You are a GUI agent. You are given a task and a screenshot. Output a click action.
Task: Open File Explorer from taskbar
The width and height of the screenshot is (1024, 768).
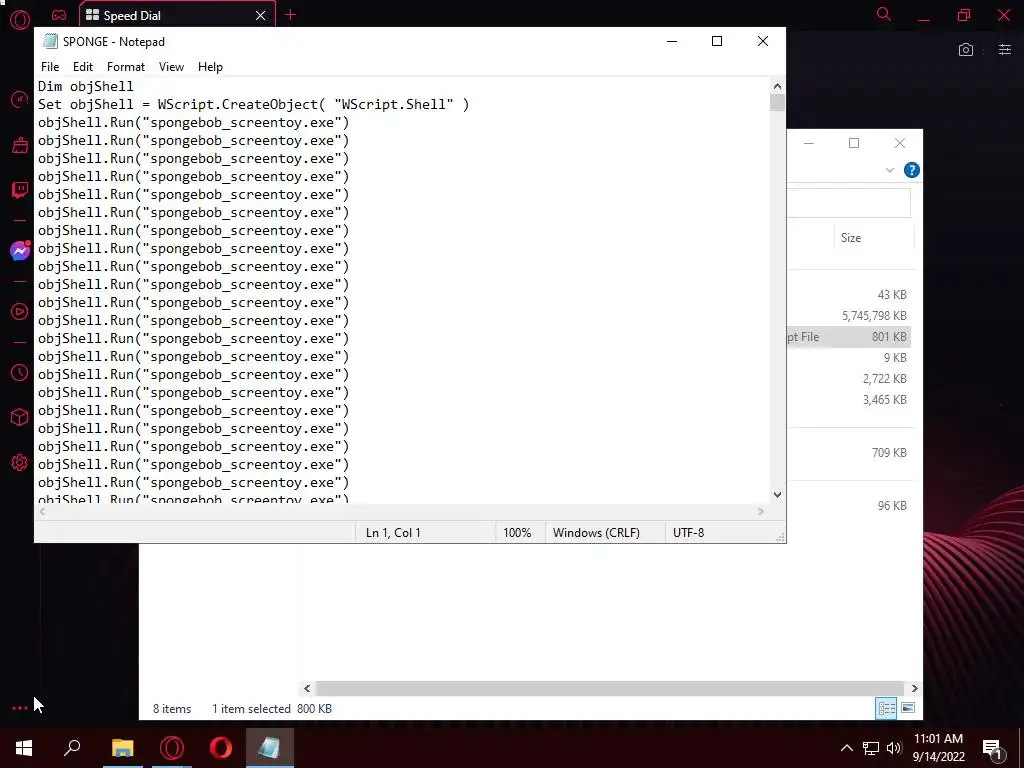pyautogui.click(x=122, y=748)
